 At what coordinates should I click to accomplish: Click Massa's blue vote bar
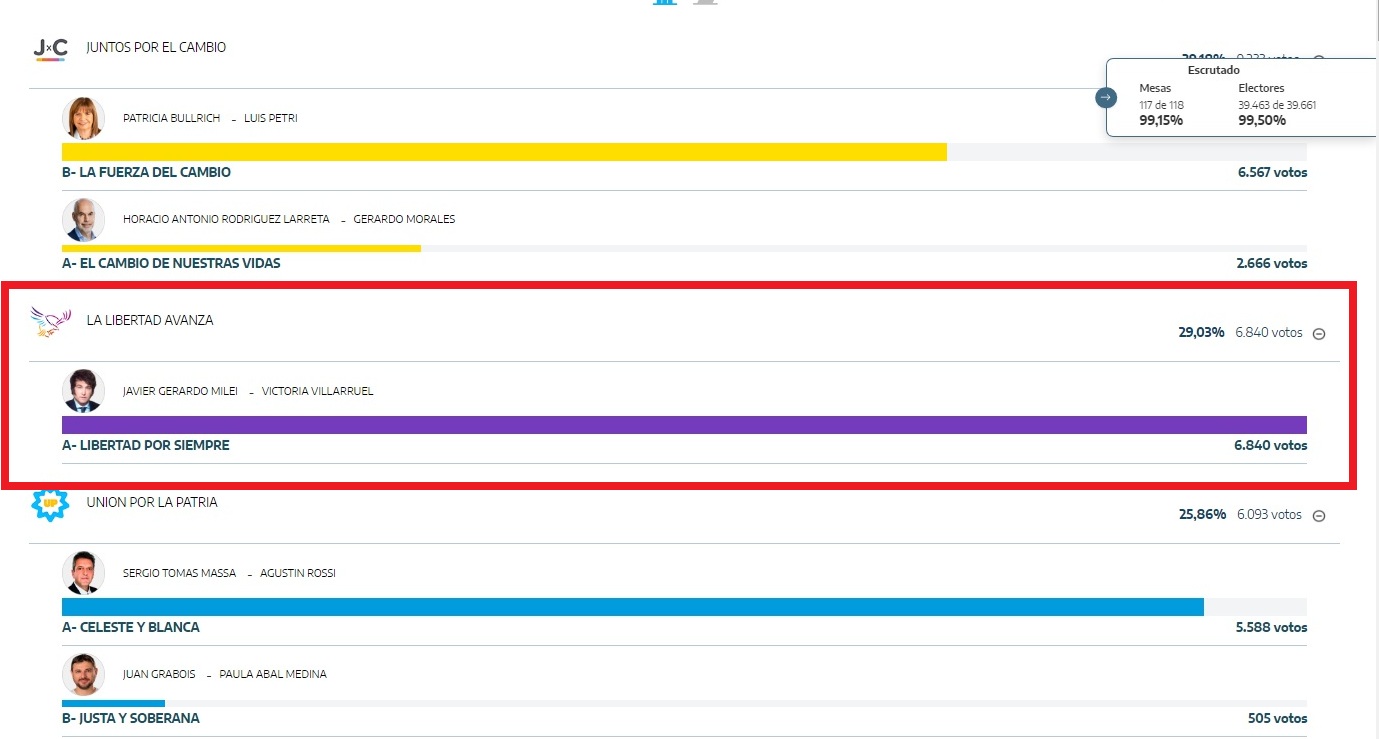coord(633,607)
